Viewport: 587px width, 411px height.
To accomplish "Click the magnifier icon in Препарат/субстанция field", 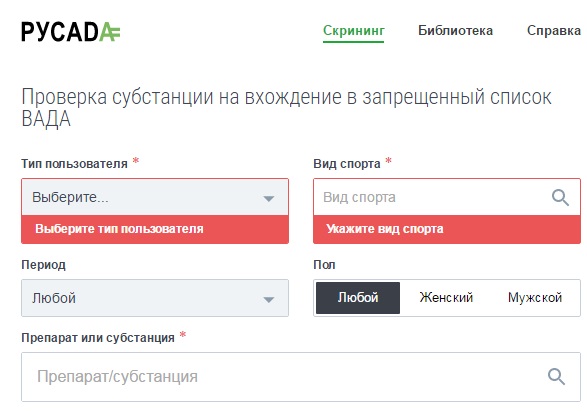I will [x=556, y=377].
